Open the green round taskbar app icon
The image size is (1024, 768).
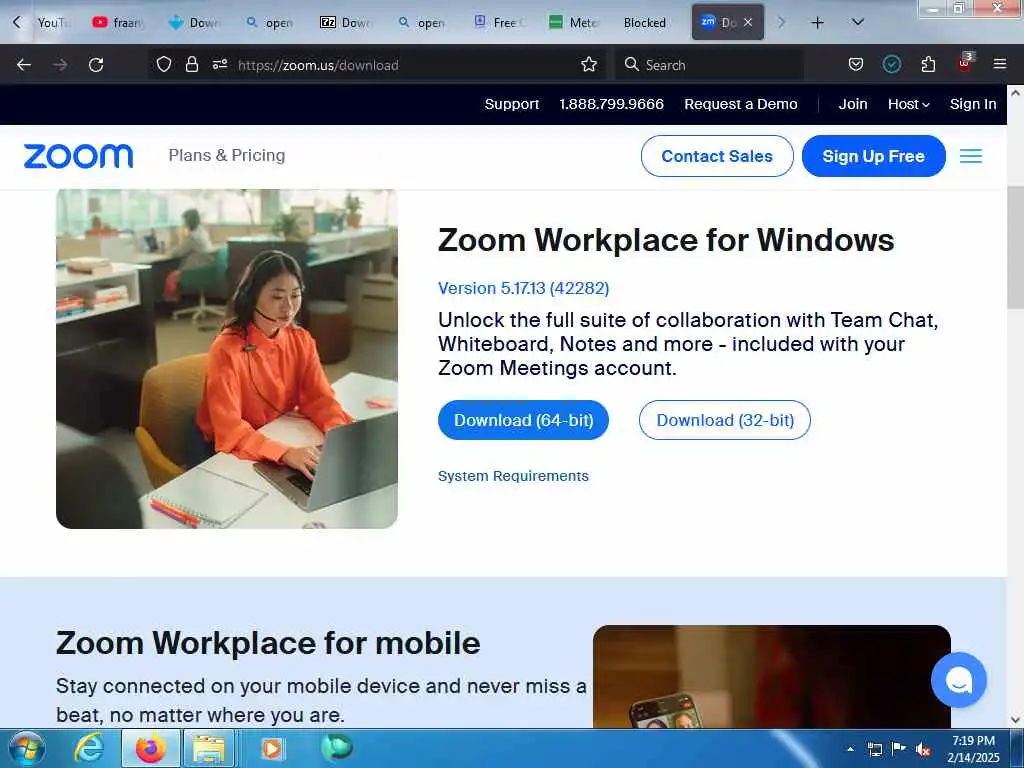click(337, 747)
